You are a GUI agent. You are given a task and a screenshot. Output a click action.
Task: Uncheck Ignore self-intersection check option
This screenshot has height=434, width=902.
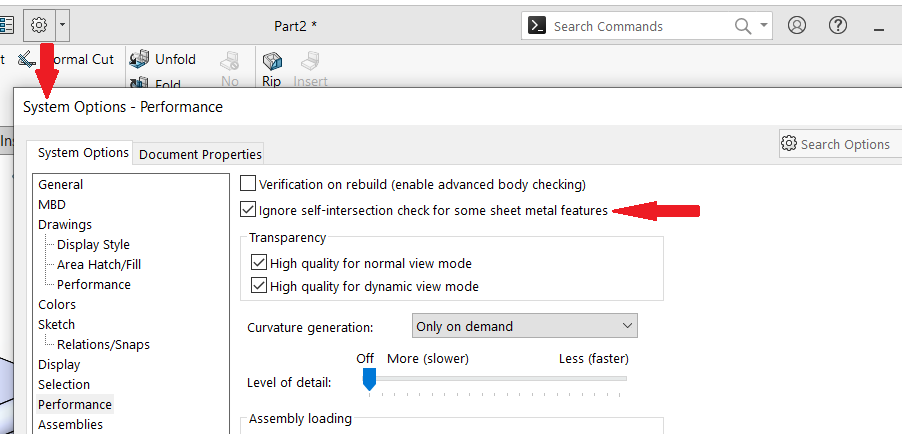249,210
